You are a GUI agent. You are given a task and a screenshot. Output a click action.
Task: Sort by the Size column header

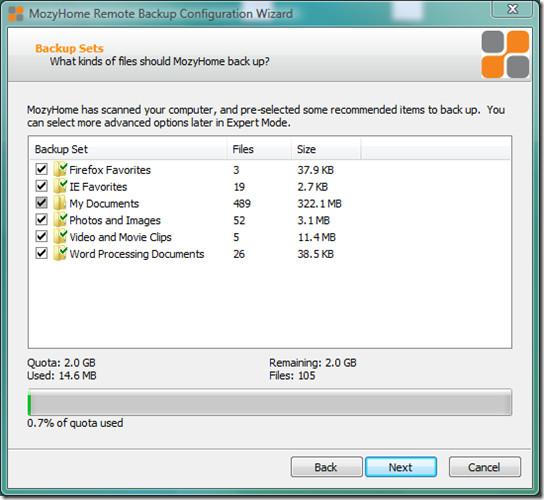point(326,149)
